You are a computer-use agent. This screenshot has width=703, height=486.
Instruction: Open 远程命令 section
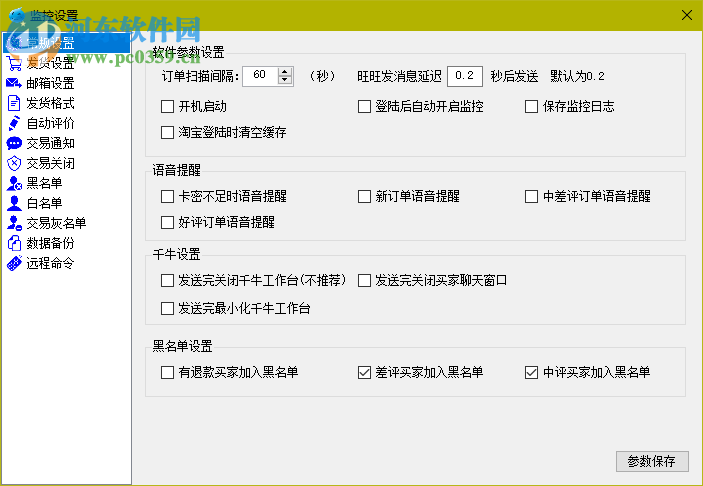[x=50, y=263]
